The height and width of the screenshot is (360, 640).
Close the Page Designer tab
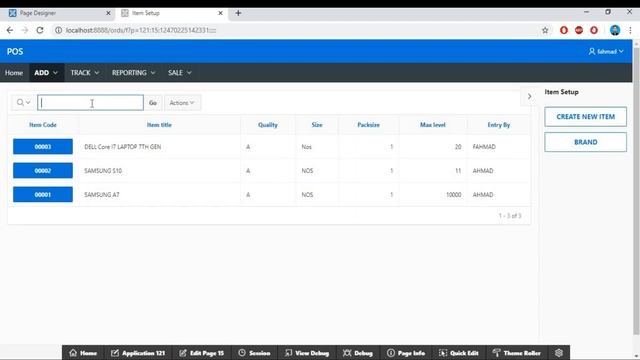pos(108,13)
